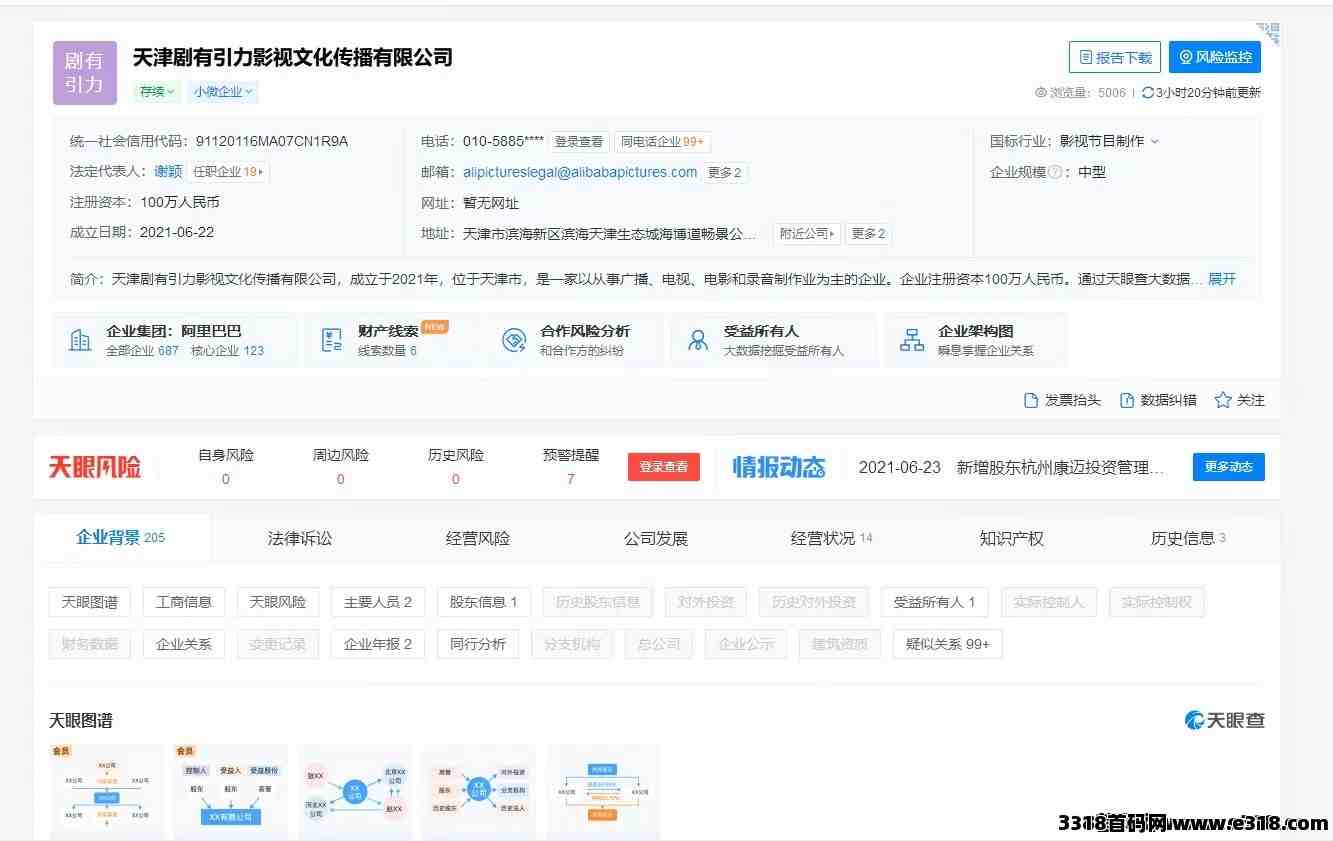Click the red 登录查看 button

pos(664,467)
